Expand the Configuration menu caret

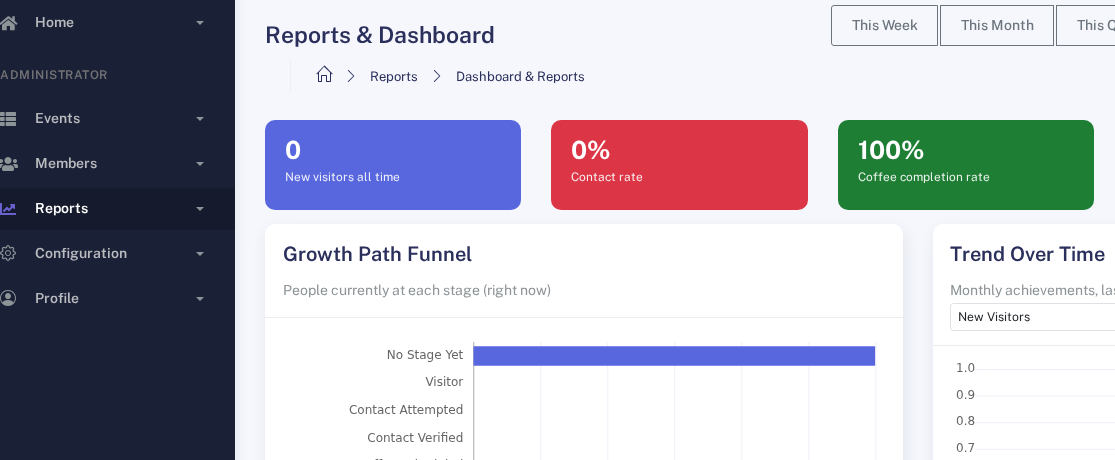point(200,253)
